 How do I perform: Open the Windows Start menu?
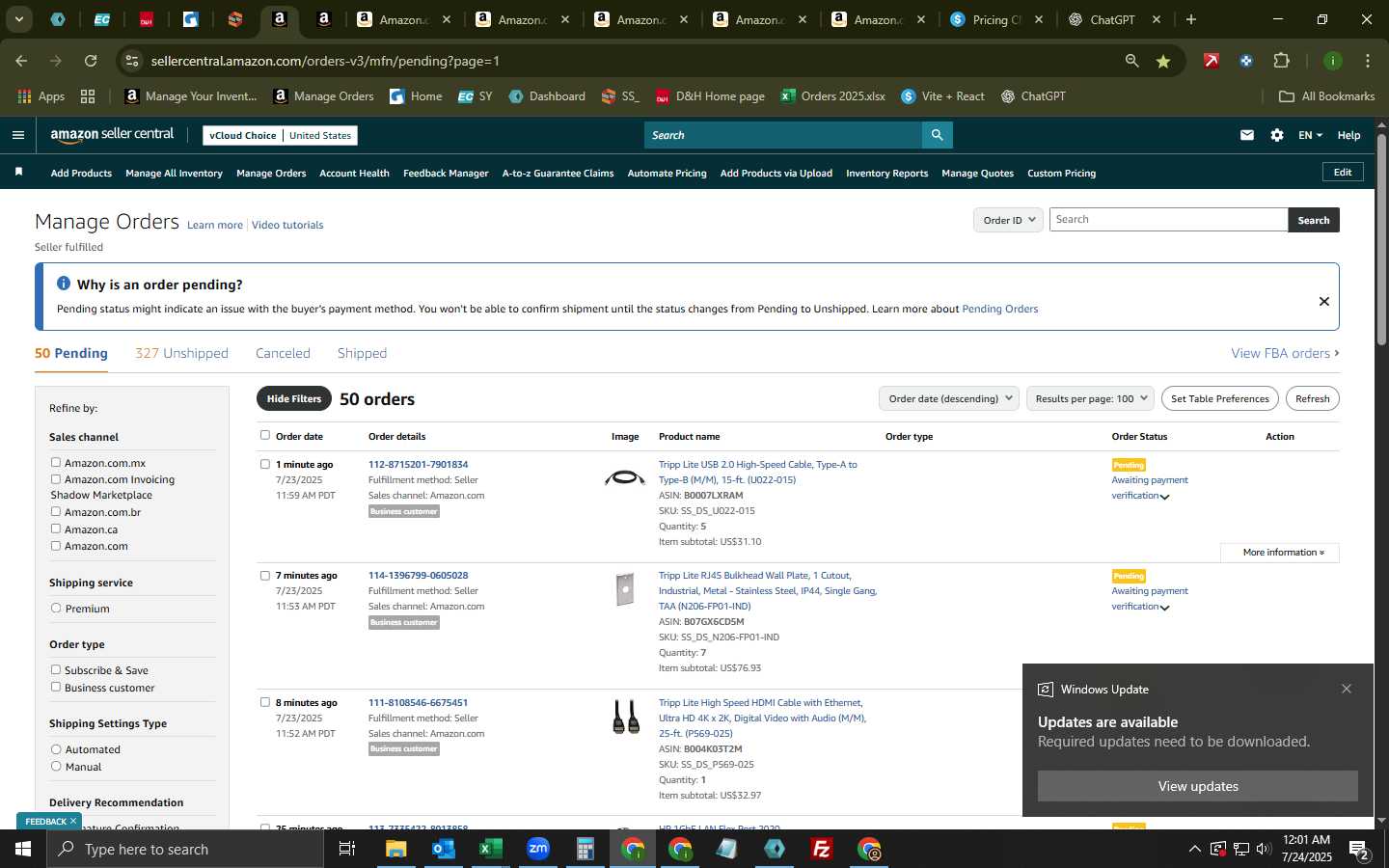click(x=23, y=849)
